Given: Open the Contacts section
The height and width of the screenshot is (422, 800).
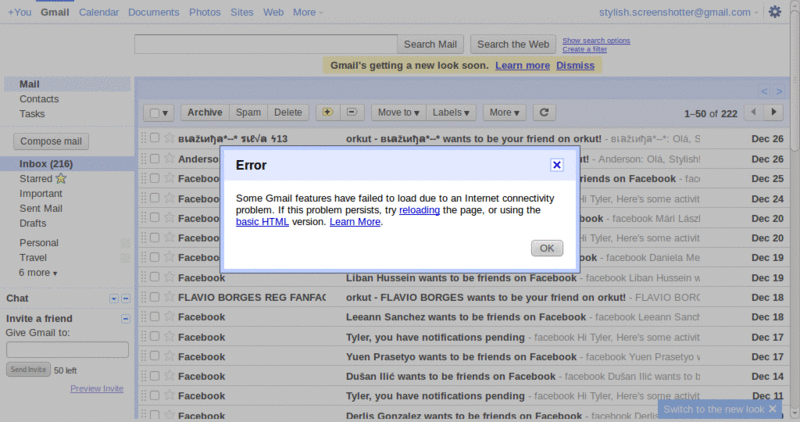Looking at the screenshot, I should (x=39, y=99).
